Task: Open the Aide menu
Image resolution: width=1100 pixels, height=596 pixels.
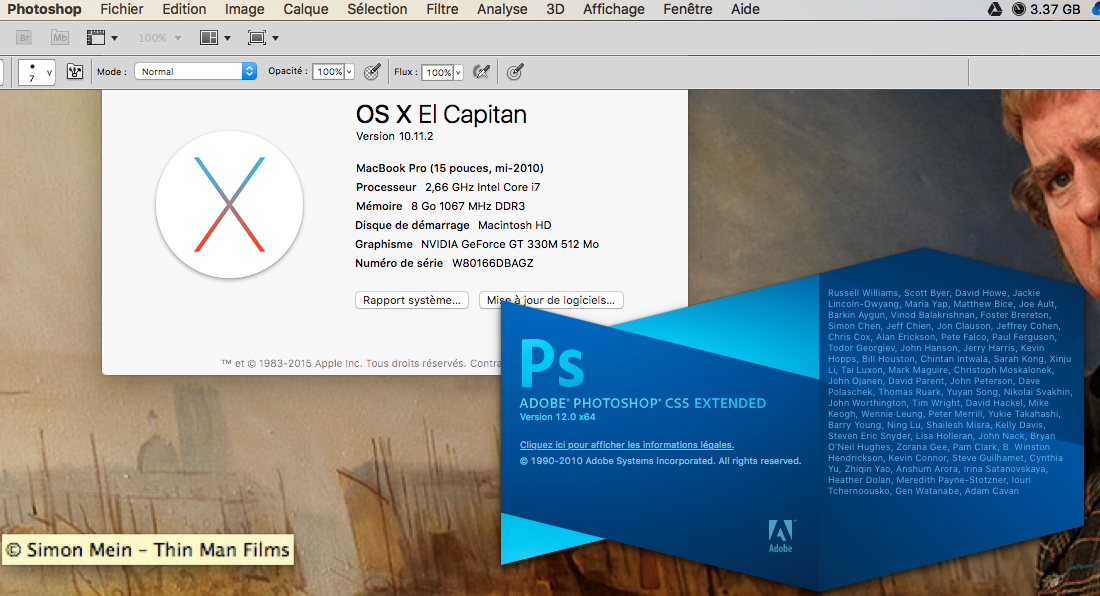Action: 745,9
